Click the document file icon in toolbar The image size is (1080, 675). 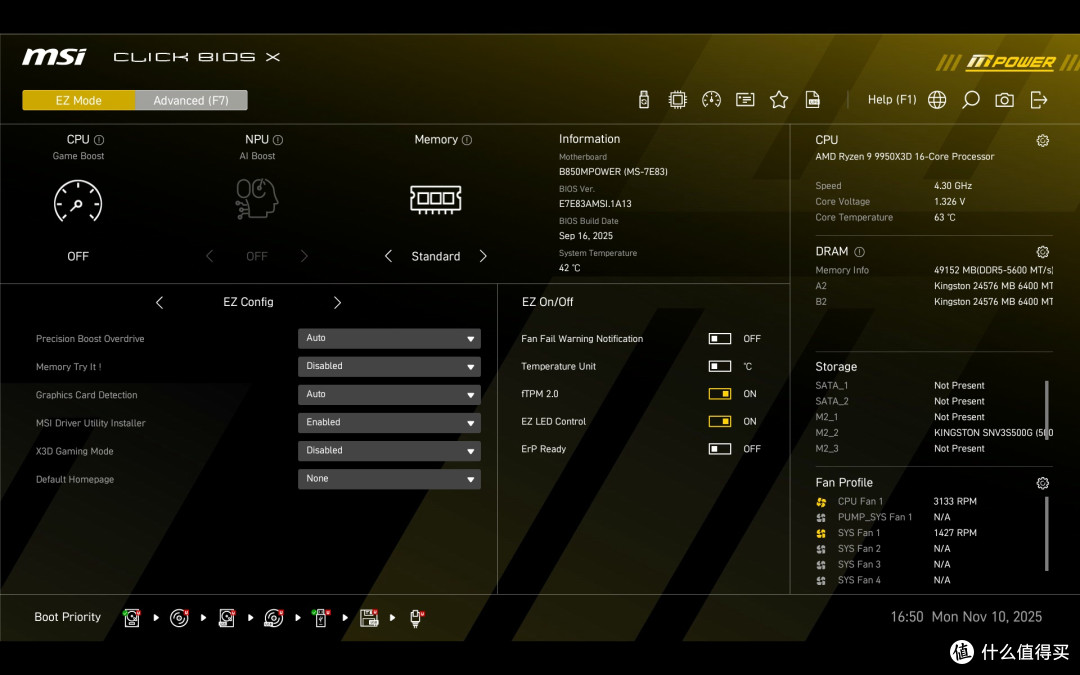[813, 100]
